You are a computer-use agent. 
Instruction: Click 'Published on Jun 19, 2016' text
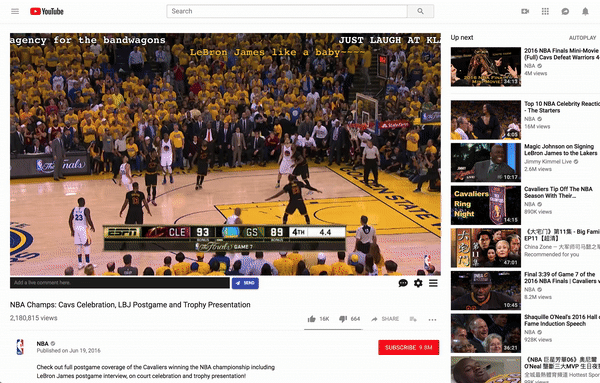click(x=68, y=350)
